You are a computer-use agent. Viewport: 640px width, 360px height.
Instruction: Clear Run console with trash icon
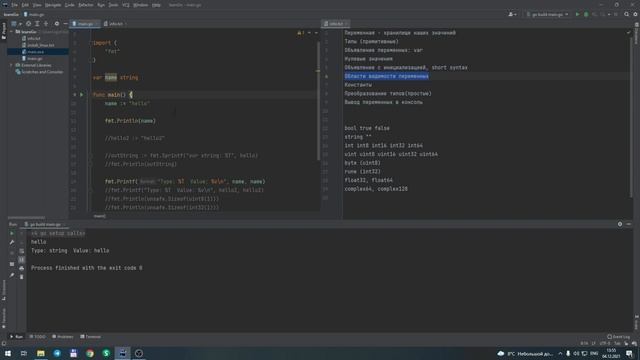[22, 277]
